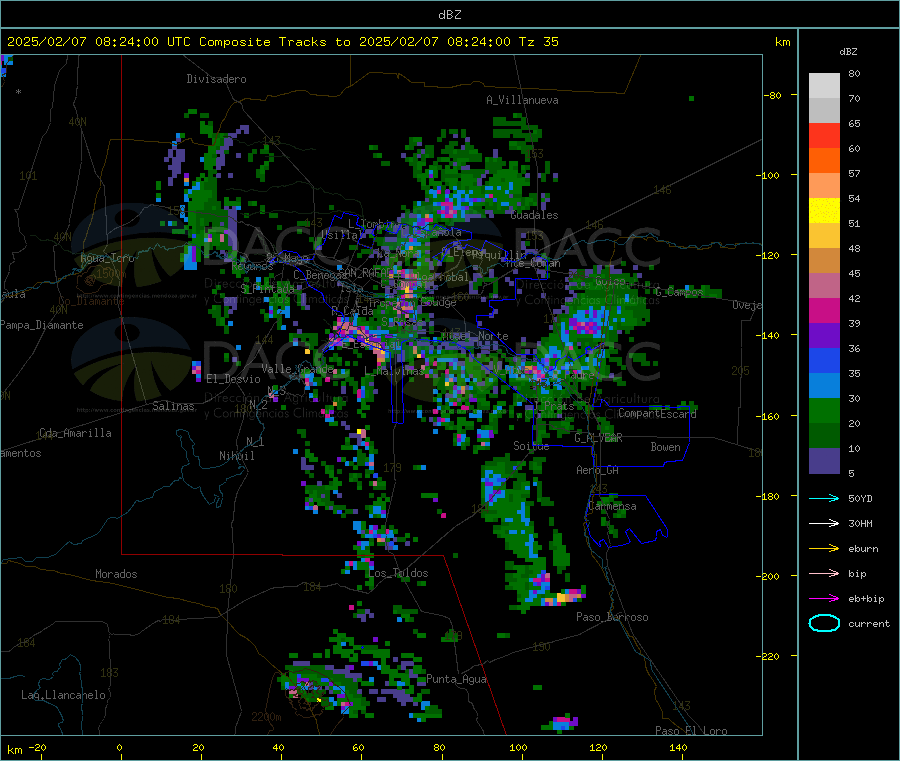The width and height of the screenshot is (900, 761).
Task: Select the 60-65 dBZ red color swatch
Action: (x=824, y=135)
